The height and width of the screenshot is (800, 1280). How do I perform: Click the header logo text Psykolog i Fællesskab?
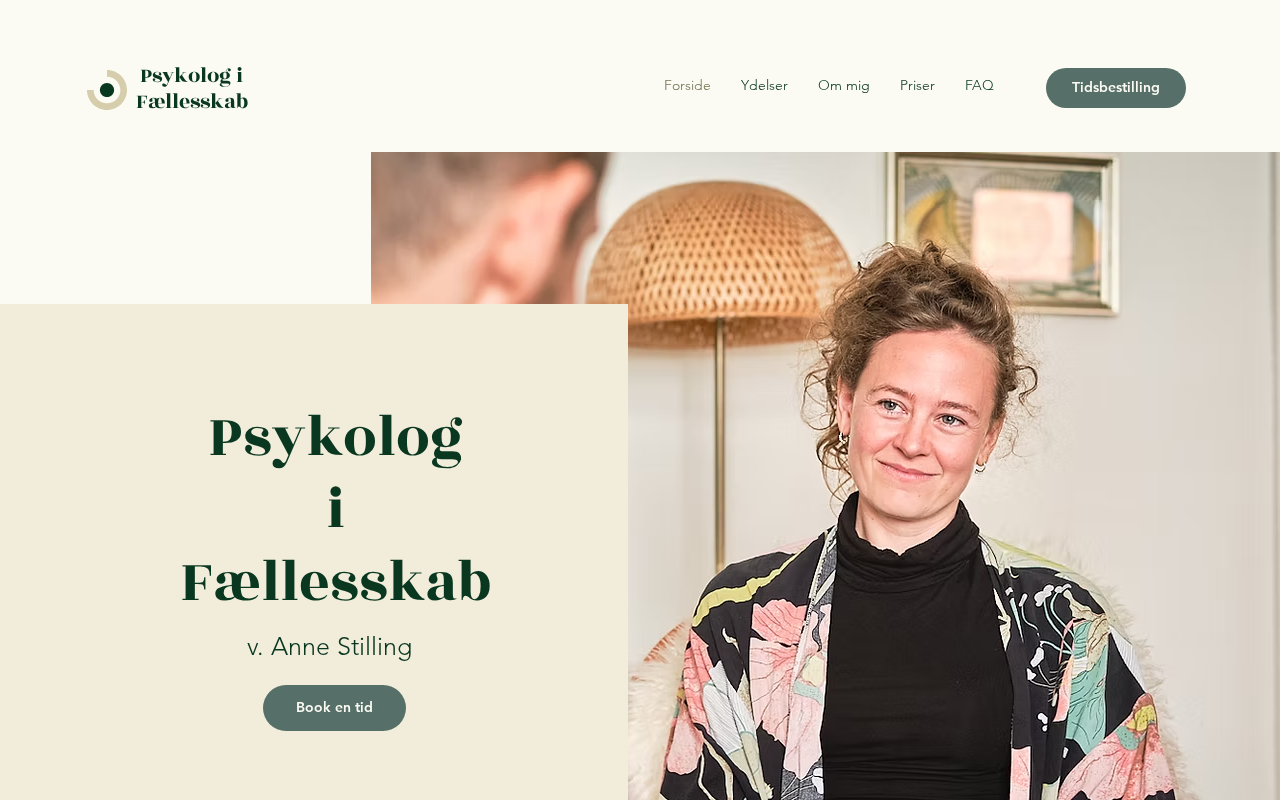click(x=192, y=88)
